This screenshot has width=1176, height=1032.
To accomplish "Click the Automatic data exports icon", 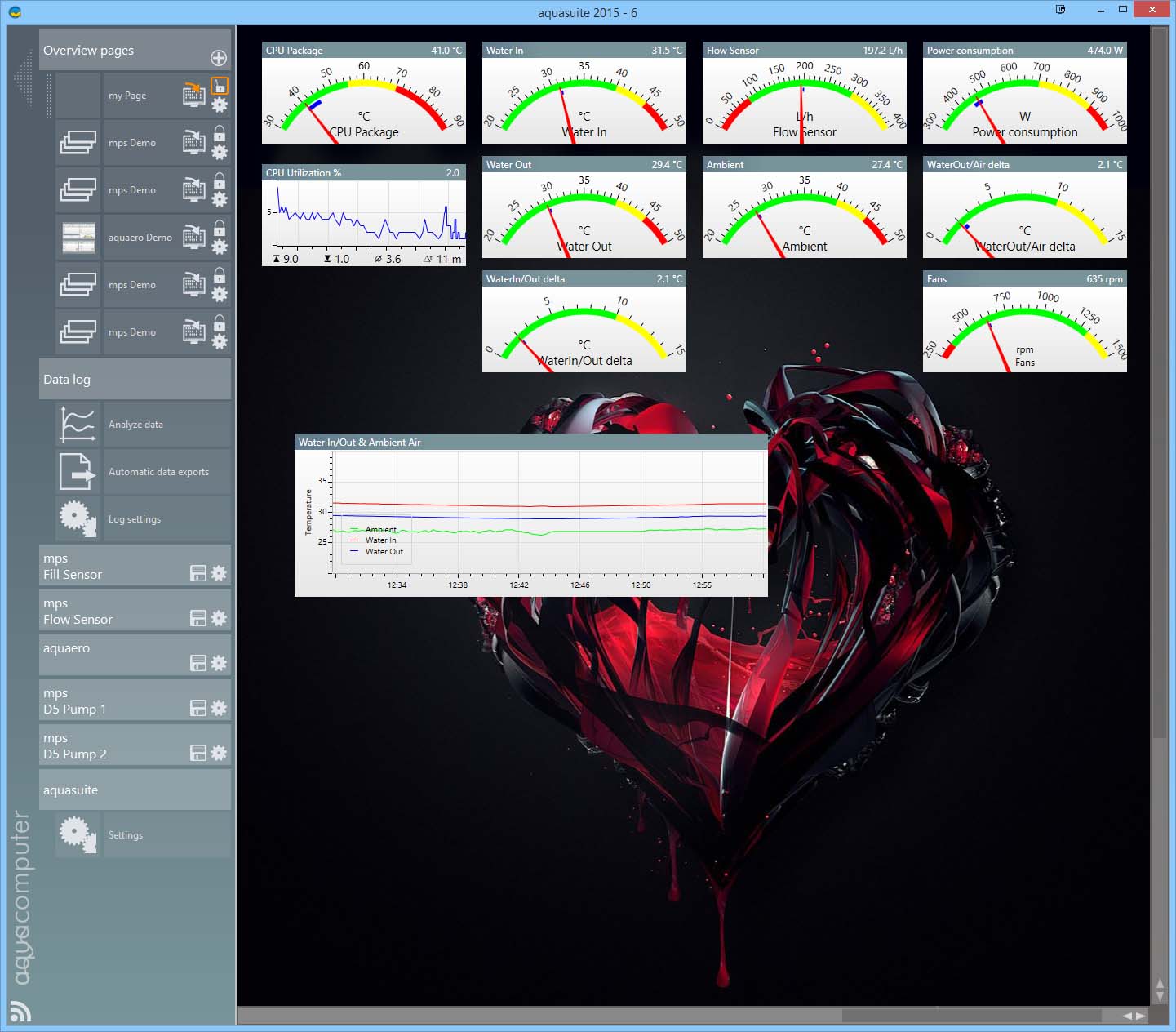I will click(78, 472).
